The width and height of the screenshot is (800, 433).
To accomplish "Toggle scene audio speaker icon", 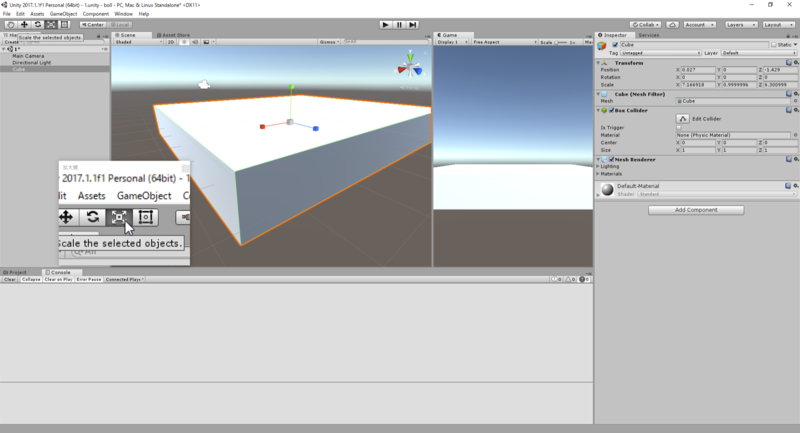I will click(195, 42).
